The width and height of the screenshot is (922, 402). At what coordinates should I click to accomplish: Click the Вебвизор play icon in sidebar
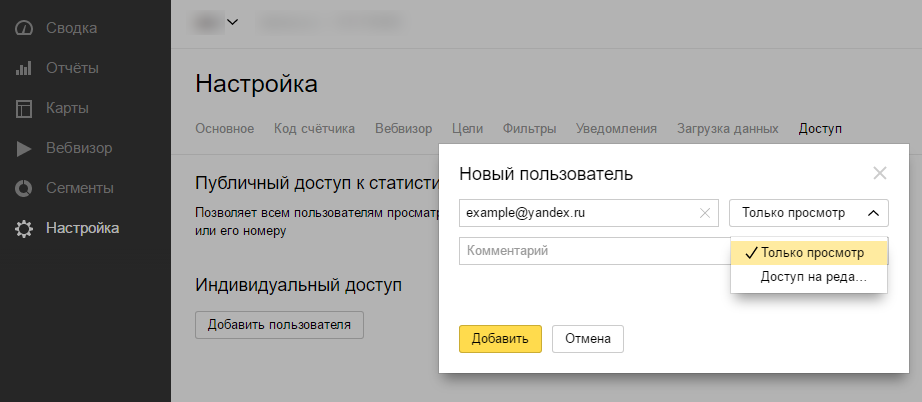click(25, 148)
